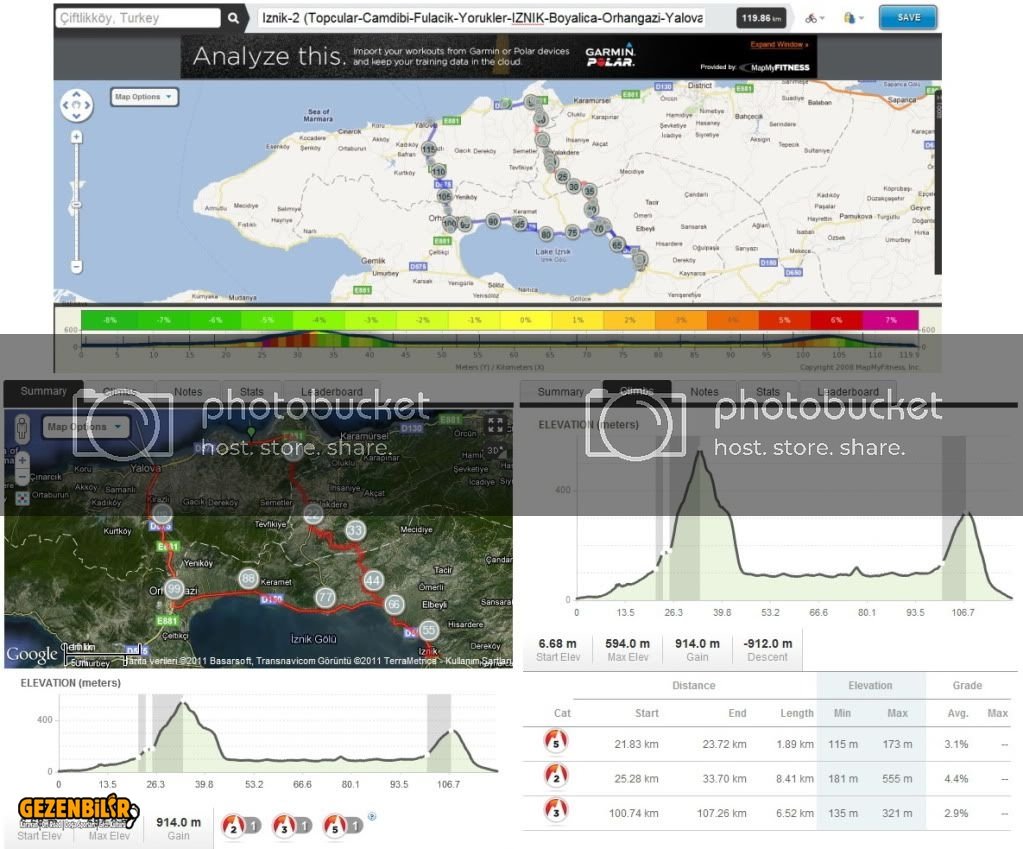Select marker 99 on the satellite map

point(174,589)
